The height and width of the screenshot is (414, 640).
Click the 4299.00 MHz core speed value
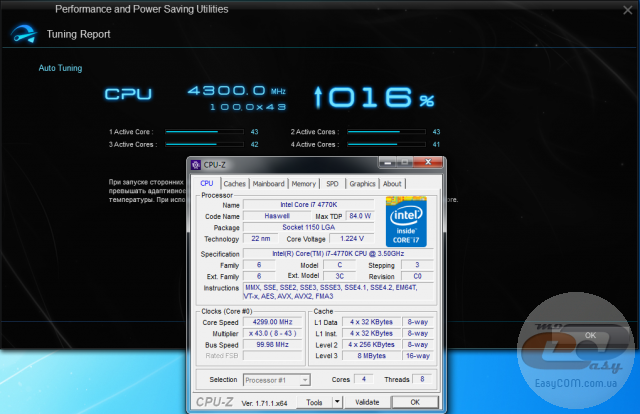[272, 322]
